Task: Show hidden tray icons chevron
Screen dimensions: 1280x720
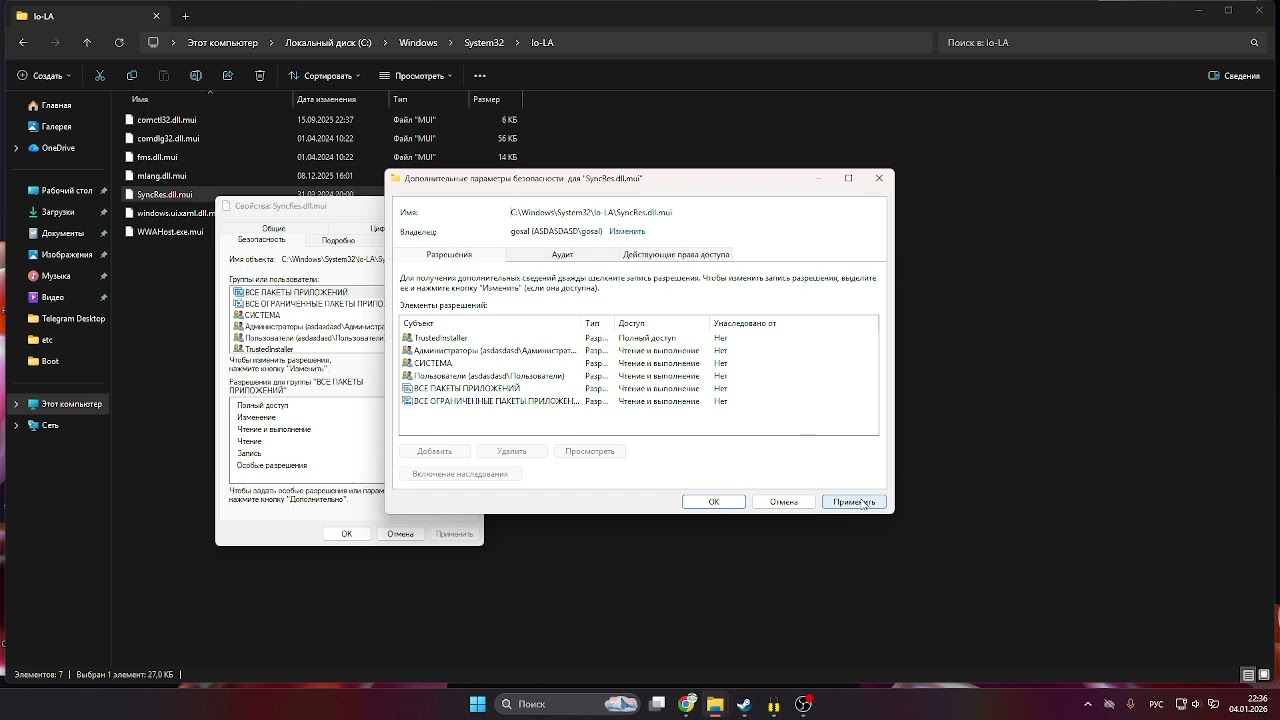Action: coord(1088,704)
